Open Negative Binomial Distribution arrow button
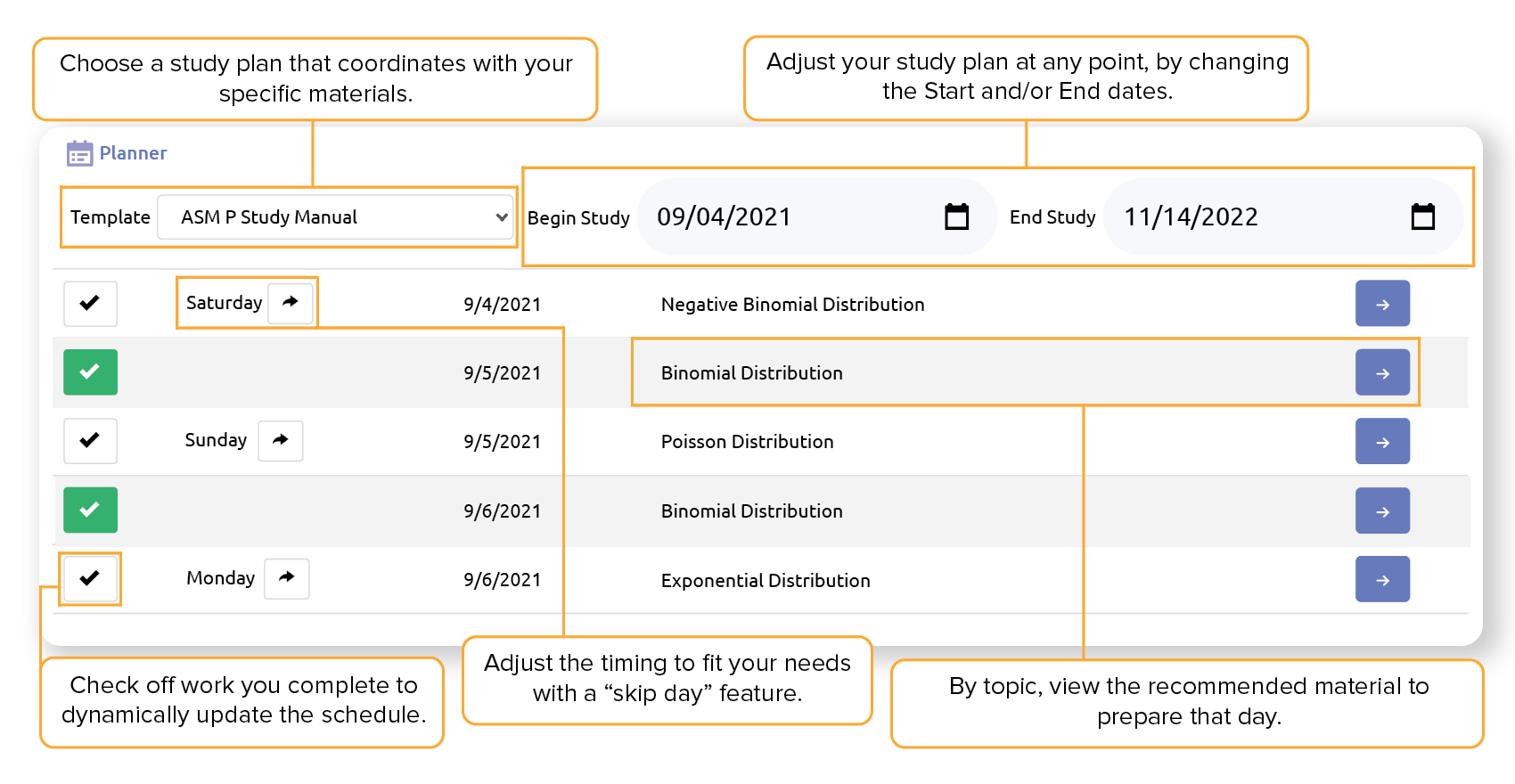Image resolution: width=1515 pixels, height=784 pixels. 1382,304
